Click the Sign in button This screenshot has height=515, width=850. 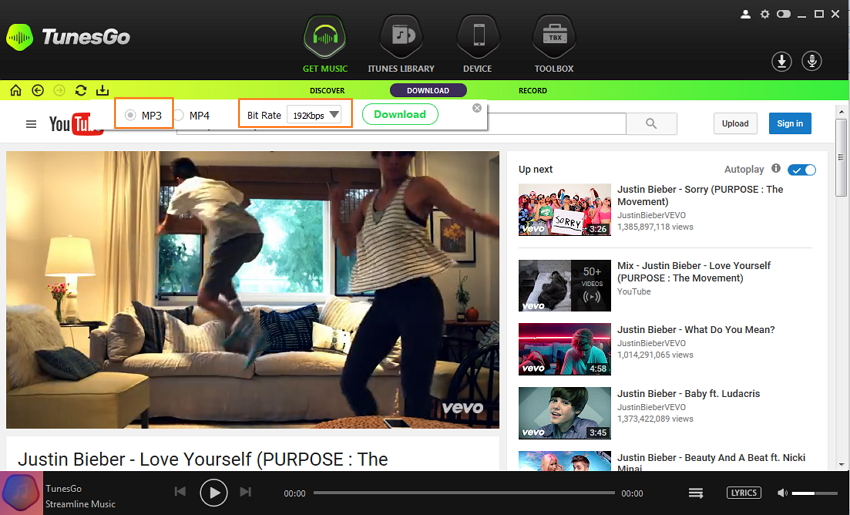tap(790, 124)
